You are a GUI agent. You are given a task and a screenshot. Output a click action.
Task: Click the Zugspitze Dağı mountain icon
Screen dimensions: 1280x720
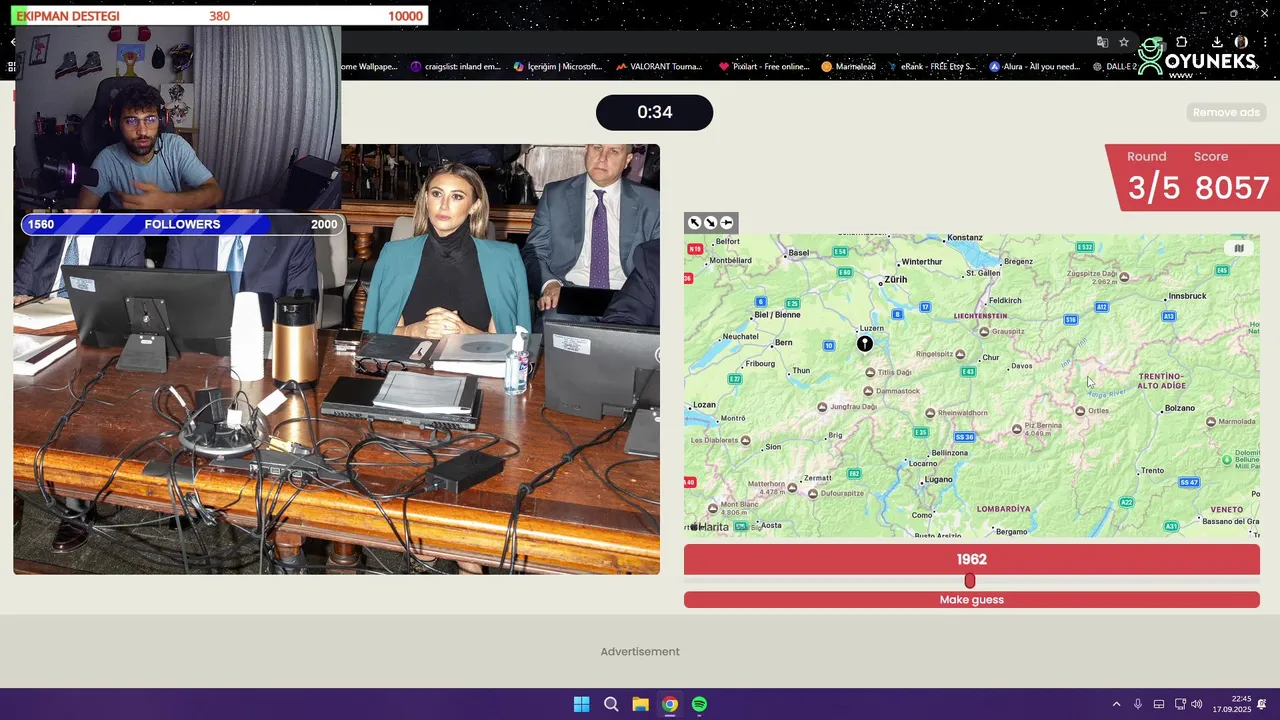pyautogui.click(x=1124, y=277)
